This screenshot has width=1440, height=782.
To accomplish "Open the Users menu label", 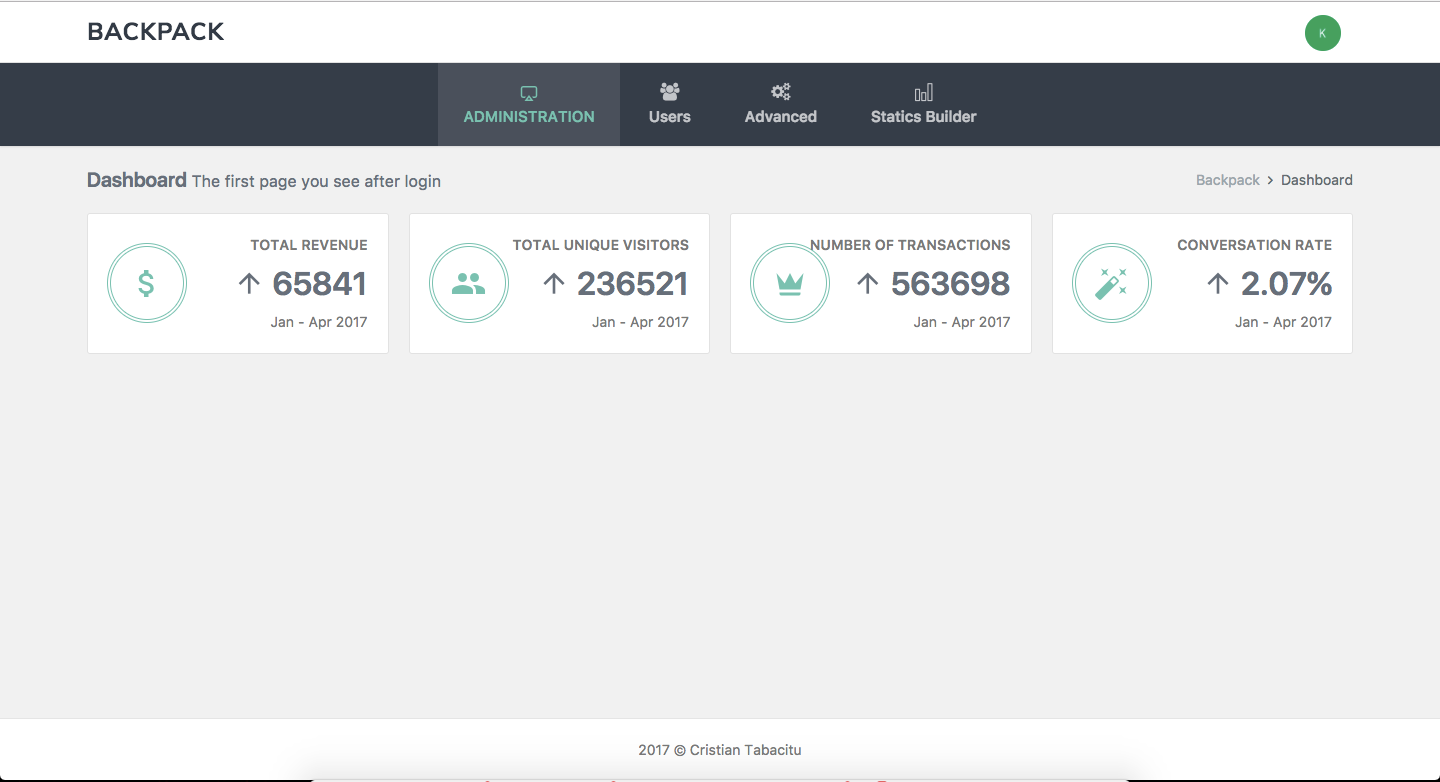I will click(670, 117).
